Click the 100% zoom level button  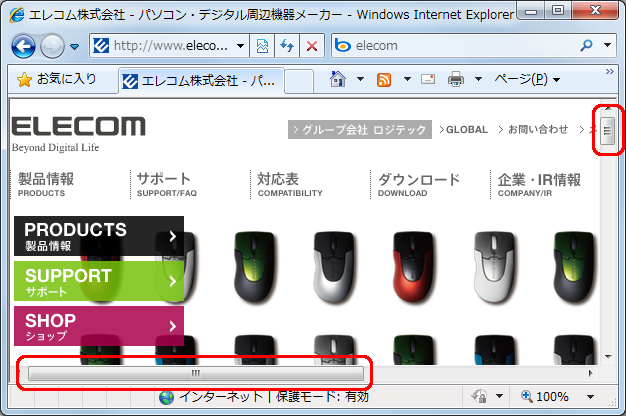545,396
